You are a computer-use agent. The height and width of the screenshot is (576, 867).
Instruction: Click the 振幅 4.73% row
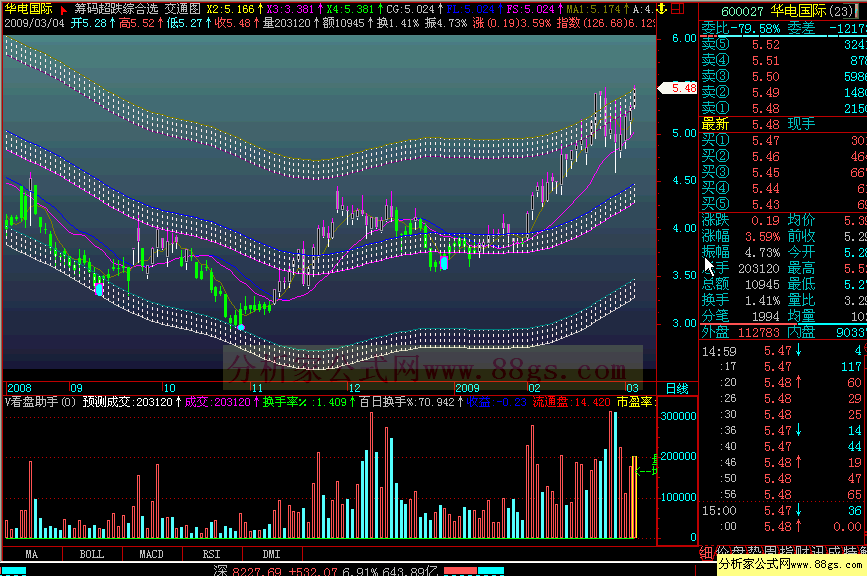point(741,253)
